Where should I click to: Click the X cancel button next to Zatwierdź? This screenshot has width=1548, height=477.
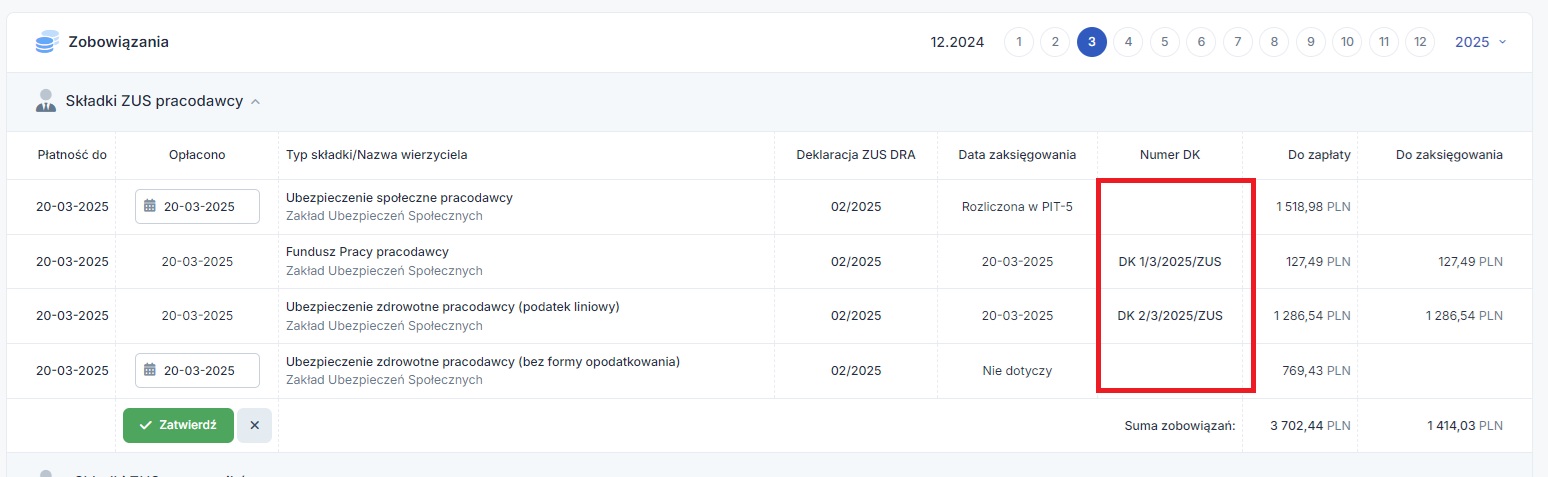[x=254, y=425]
